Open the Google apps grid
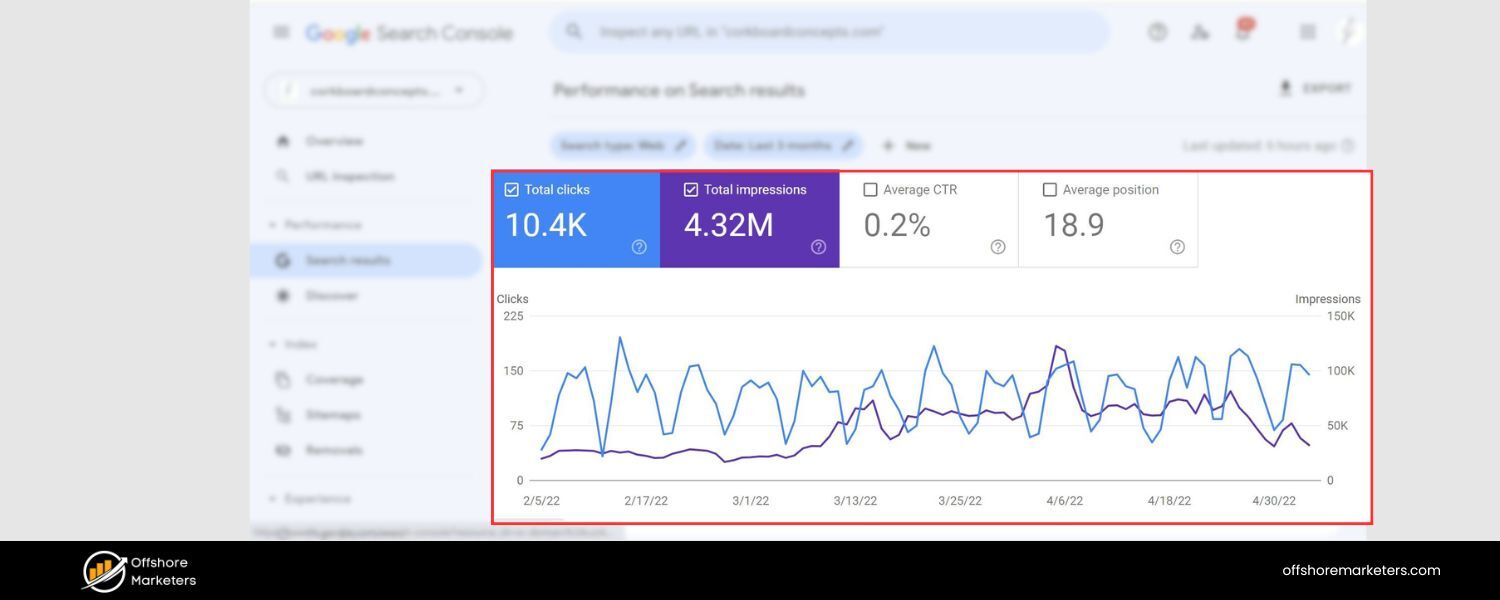Screen dimensions: 1500x600 (x=1306, y=31)
